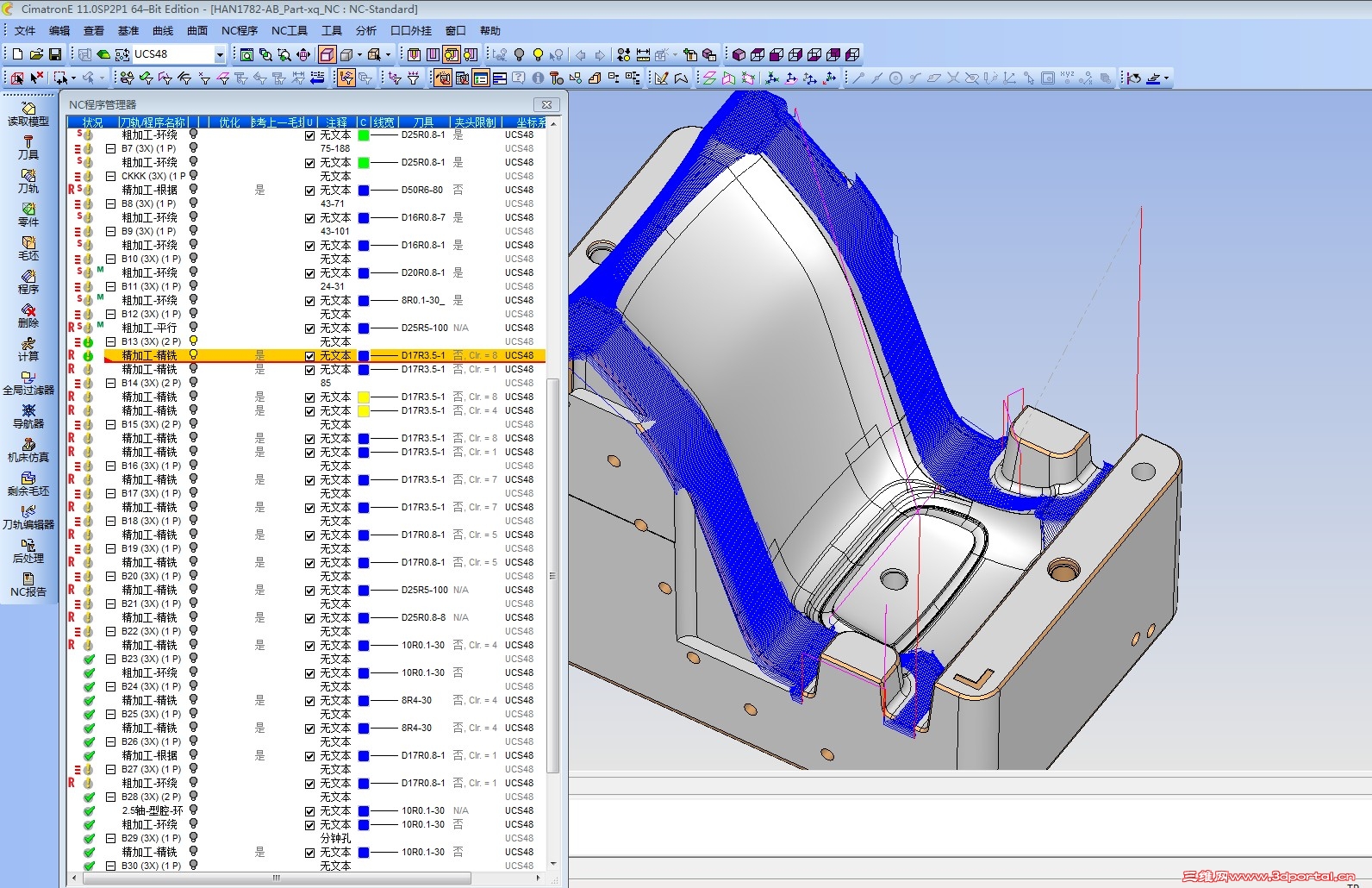Toggle U checkbox on the D20R0.8-1 row
Screen dimensions: 1372x888
309,272
